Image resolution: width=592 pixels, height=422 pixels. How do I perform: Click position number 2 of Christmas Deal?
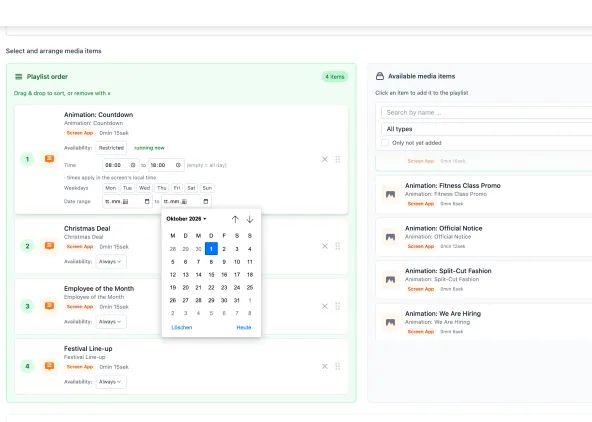click(x=27, y=246)
